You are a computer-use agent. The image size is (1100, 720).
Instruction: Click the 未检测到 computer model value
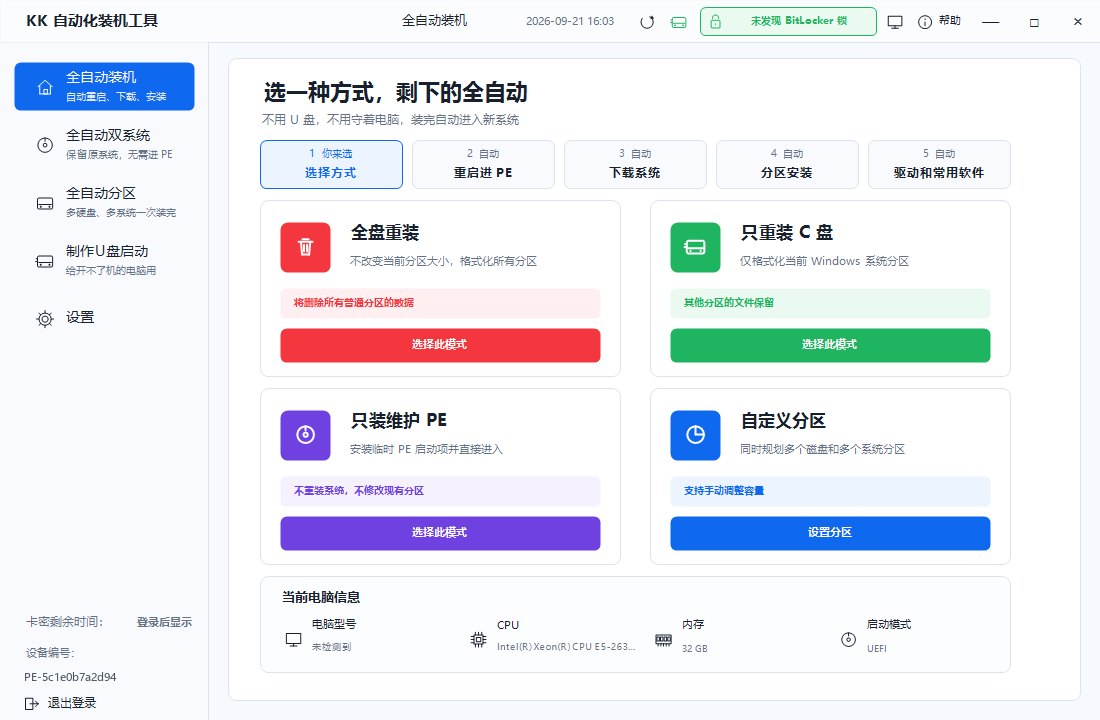pyautogui.click(x=331, y=647)
